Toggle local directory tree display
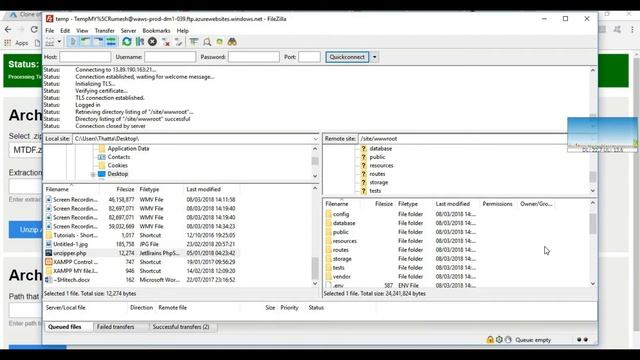 click(85, 42)
